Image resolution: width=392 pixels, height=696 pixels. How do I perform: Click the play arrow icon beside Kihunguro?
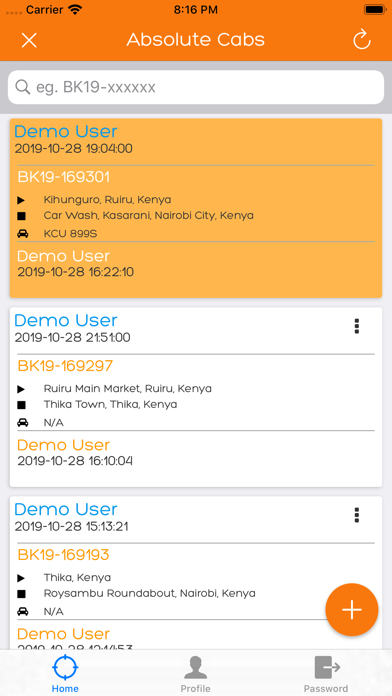[x=21, y=201]
